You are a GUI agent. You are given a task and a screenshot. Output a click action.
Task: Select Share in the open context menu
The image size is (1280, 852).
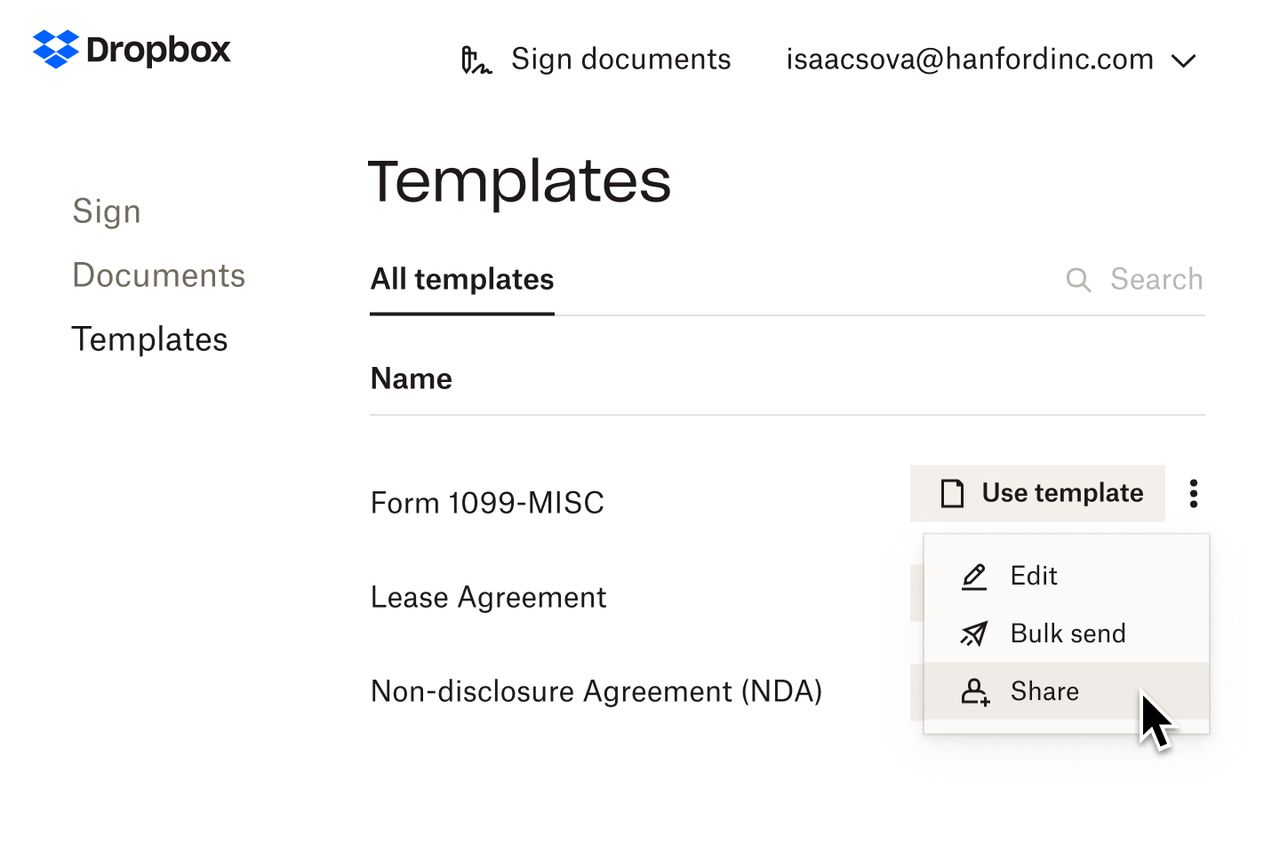1043,691
